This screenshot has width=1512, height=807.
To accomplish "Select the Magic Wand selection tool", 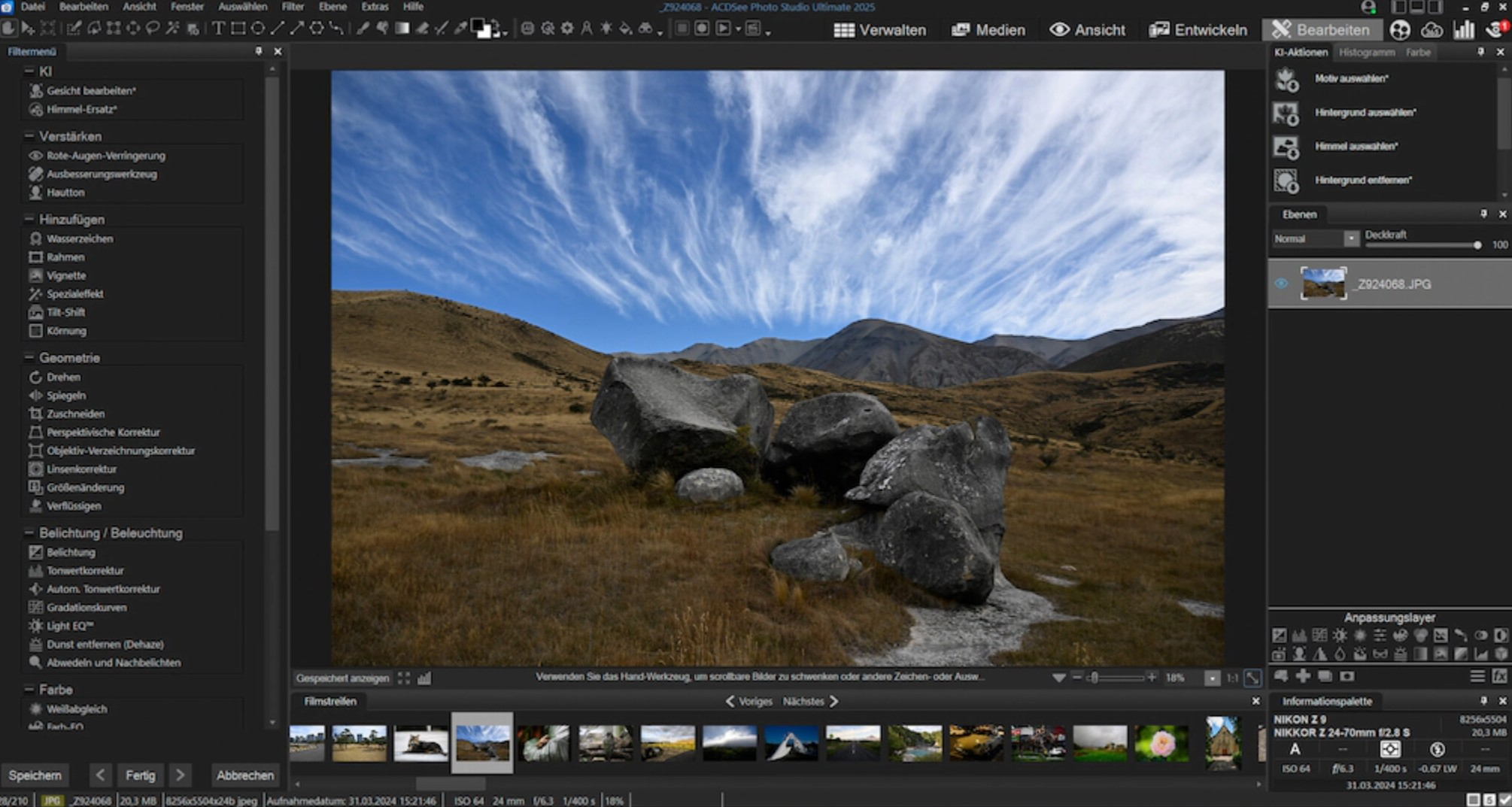I will click(172, 29).
